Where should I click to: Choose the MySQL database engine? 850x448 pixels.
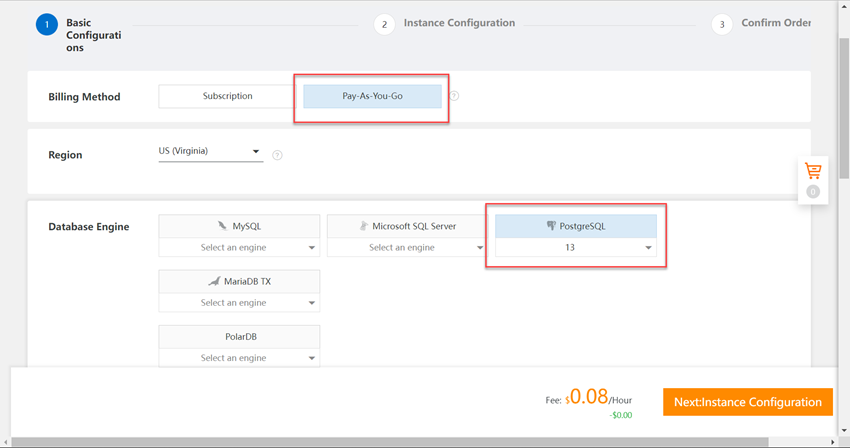tap(239, 226)
